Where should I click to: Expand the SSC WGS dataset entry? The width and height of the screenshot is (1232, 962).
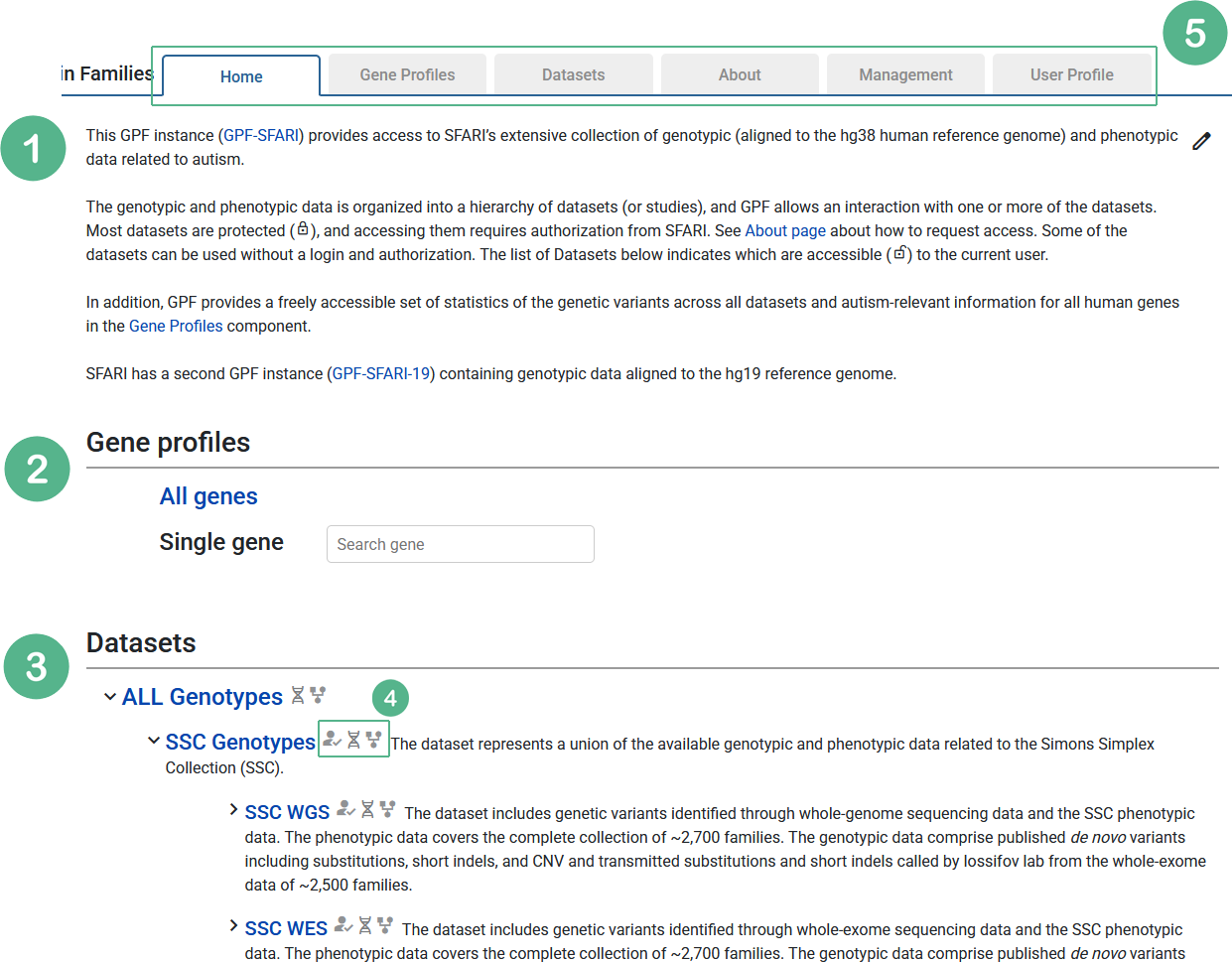pyautogui.click(x=231, y=810)
